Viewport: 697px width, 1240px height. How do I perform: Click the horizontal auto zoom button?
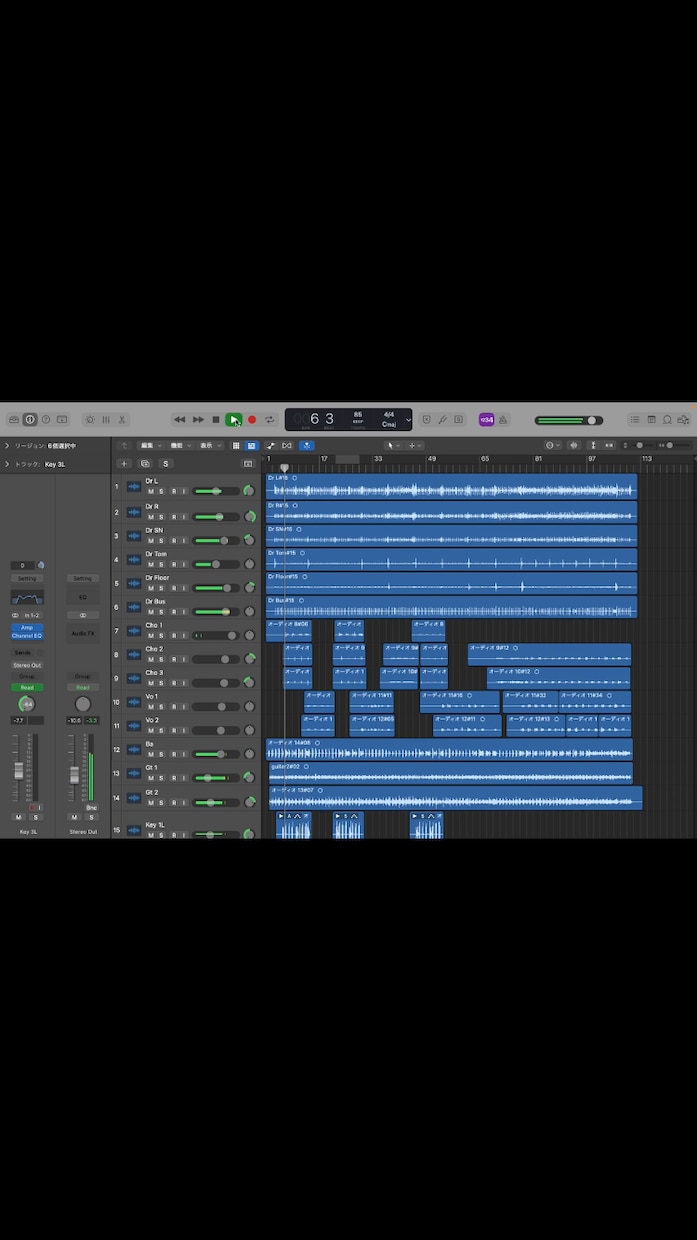(x=609, y=445)
